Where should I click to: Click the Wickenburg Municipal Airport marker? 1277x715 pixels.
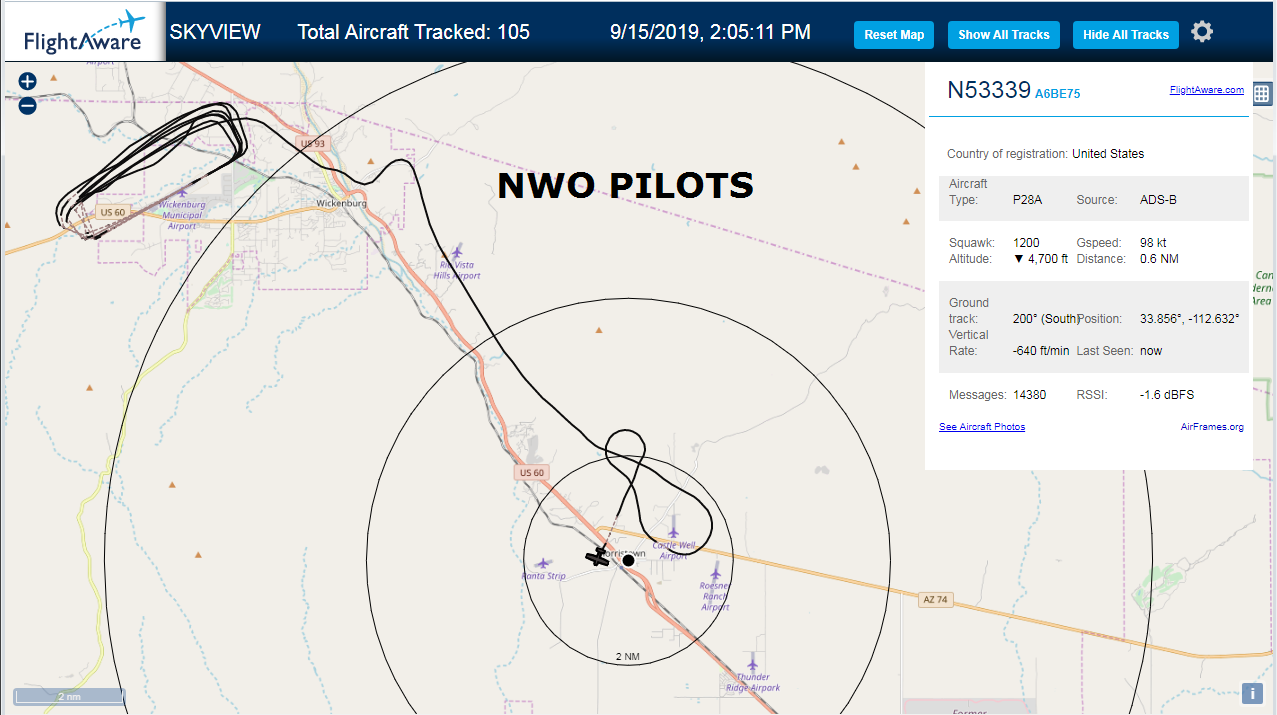(183, 191)
